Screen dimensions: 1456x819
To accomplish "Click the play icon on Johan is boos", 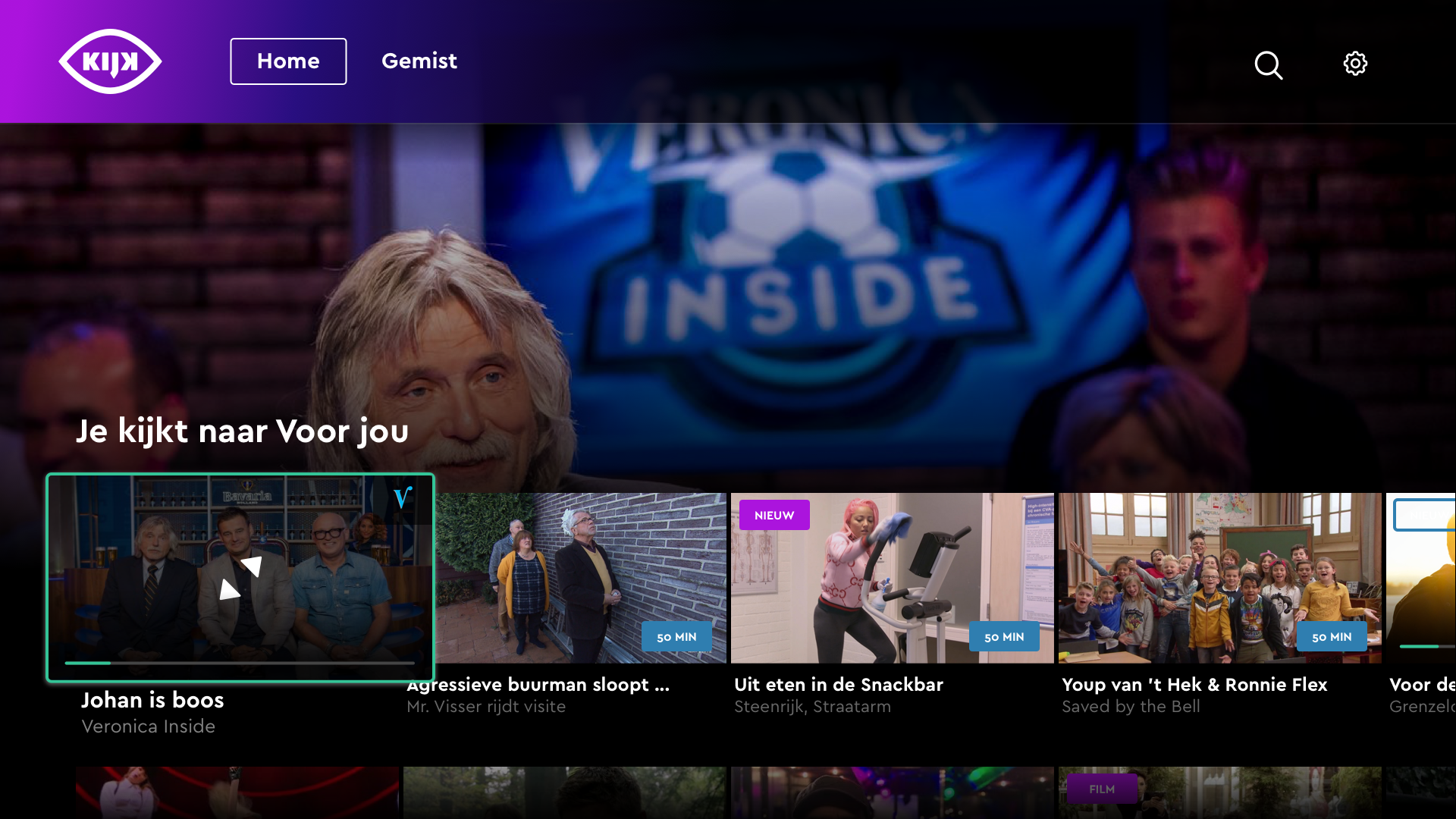I will coord(240,578).
